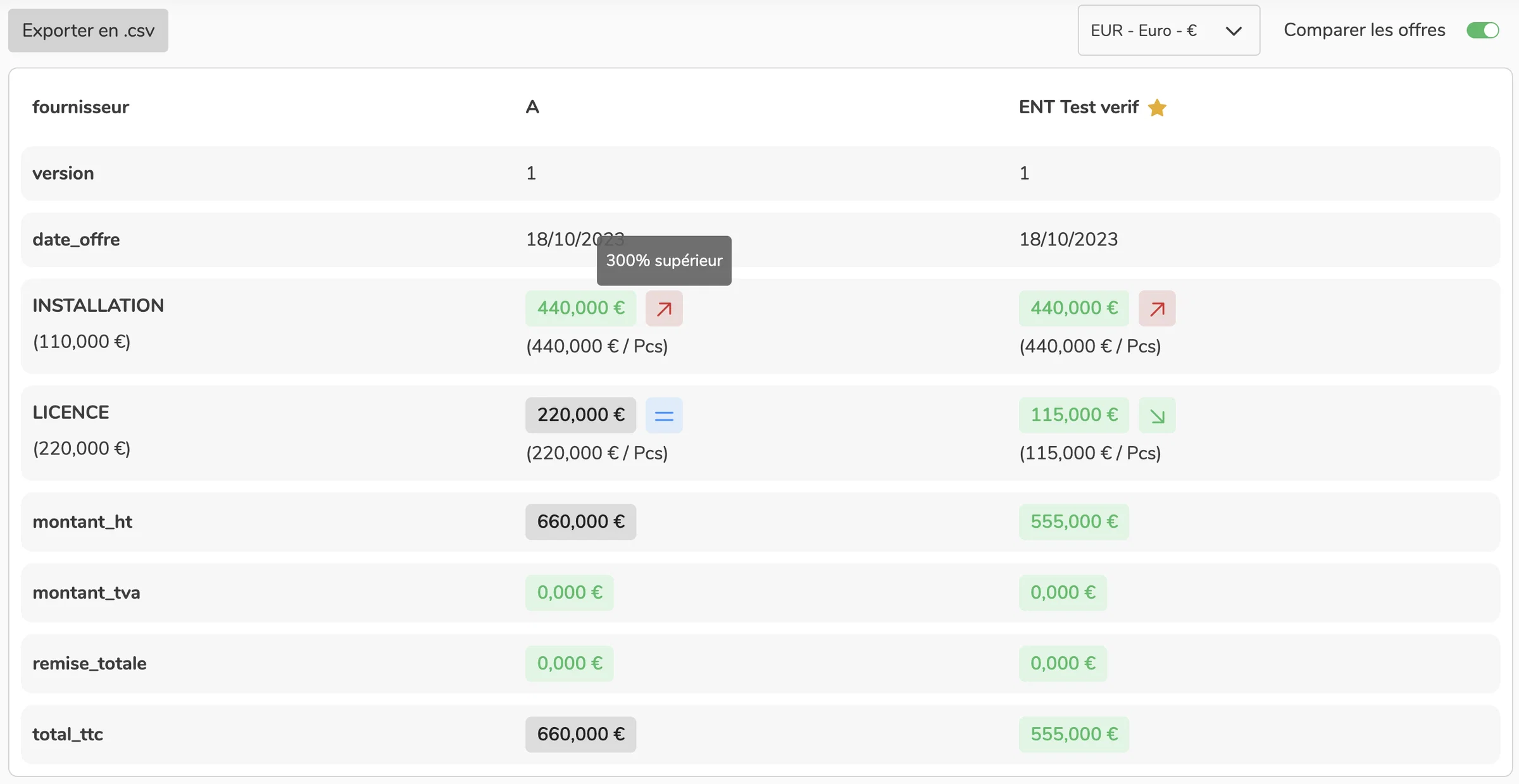
Task: Click the green down-arrow icon for LICENCE
Action: [x=1157, y=415]
